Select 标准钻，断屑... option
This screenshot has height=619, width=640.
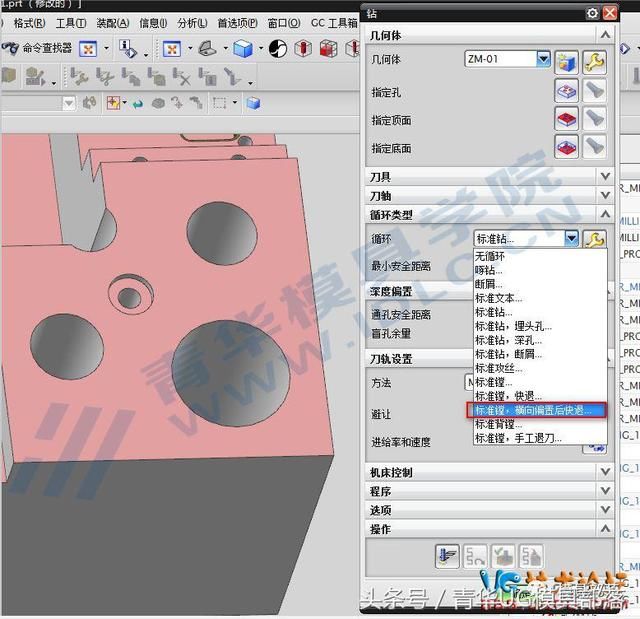point(540,354)
